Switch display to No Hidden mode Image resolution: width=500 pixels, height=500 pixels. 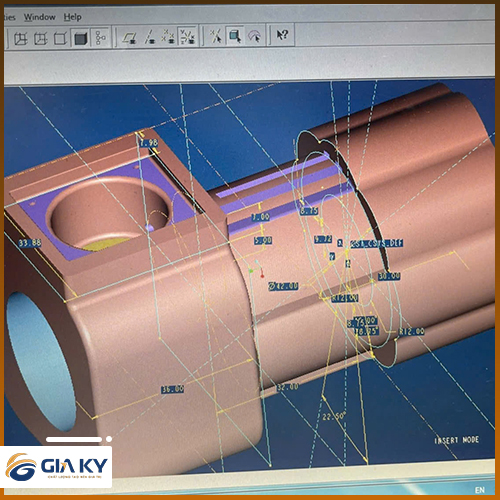(x=60, y=38)
